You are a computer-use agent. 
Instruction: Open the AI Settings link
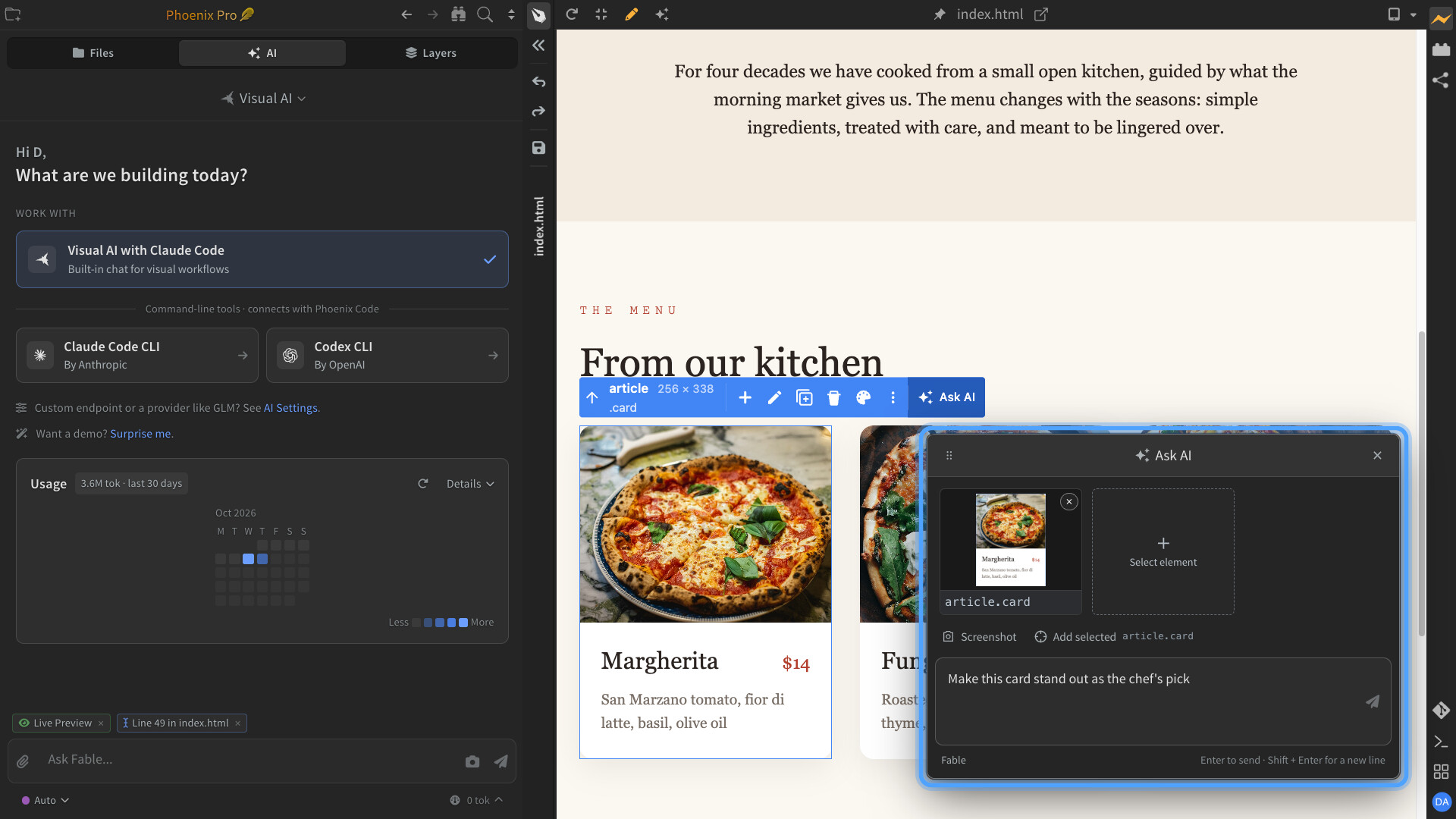point(290,408)
